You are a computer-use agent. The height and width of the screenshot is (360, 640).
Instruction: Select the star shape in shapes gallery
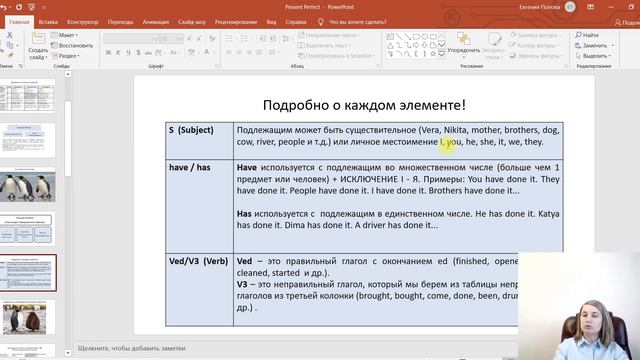point(433,53)
